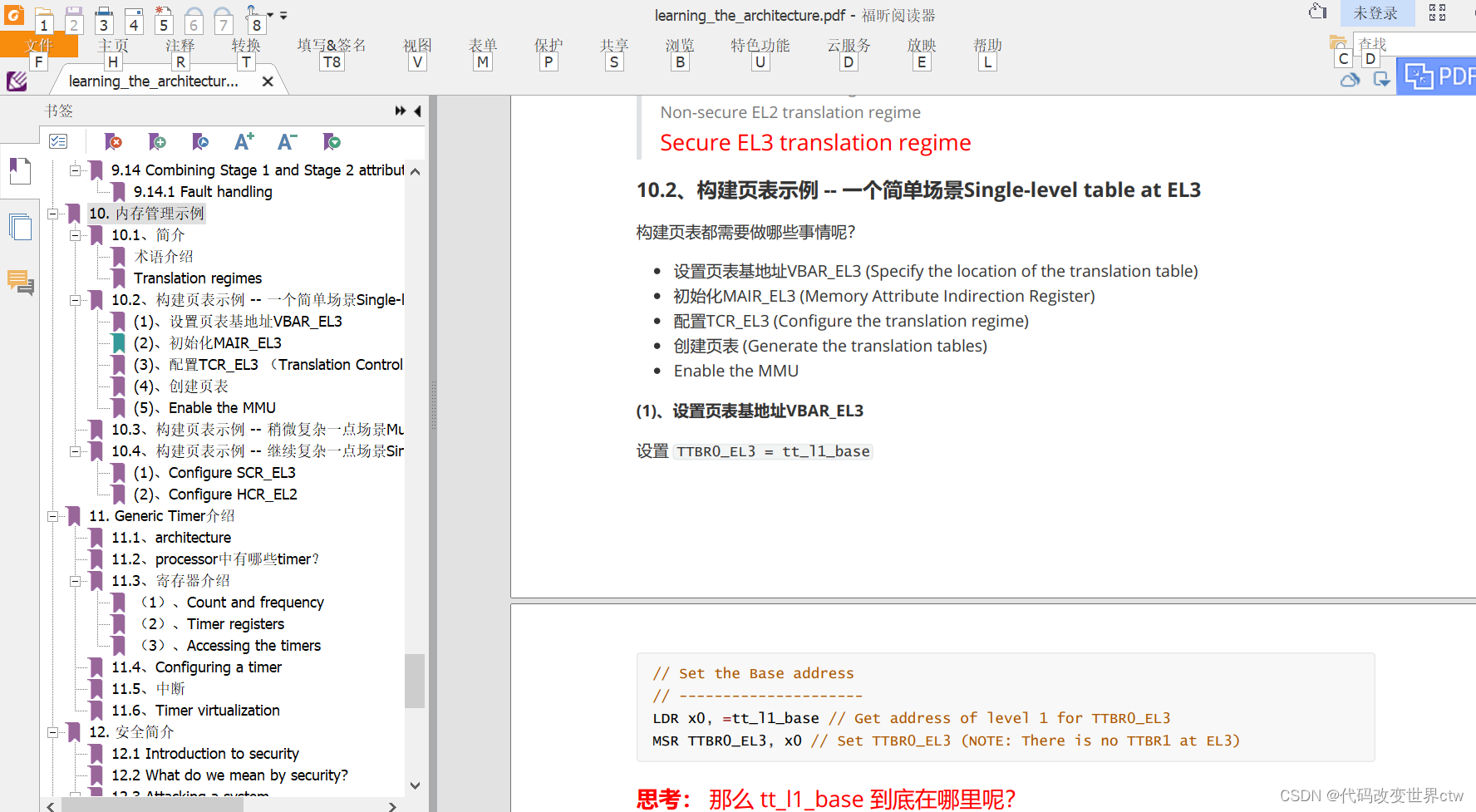Click the blue PDF merge banner button

1436,76
